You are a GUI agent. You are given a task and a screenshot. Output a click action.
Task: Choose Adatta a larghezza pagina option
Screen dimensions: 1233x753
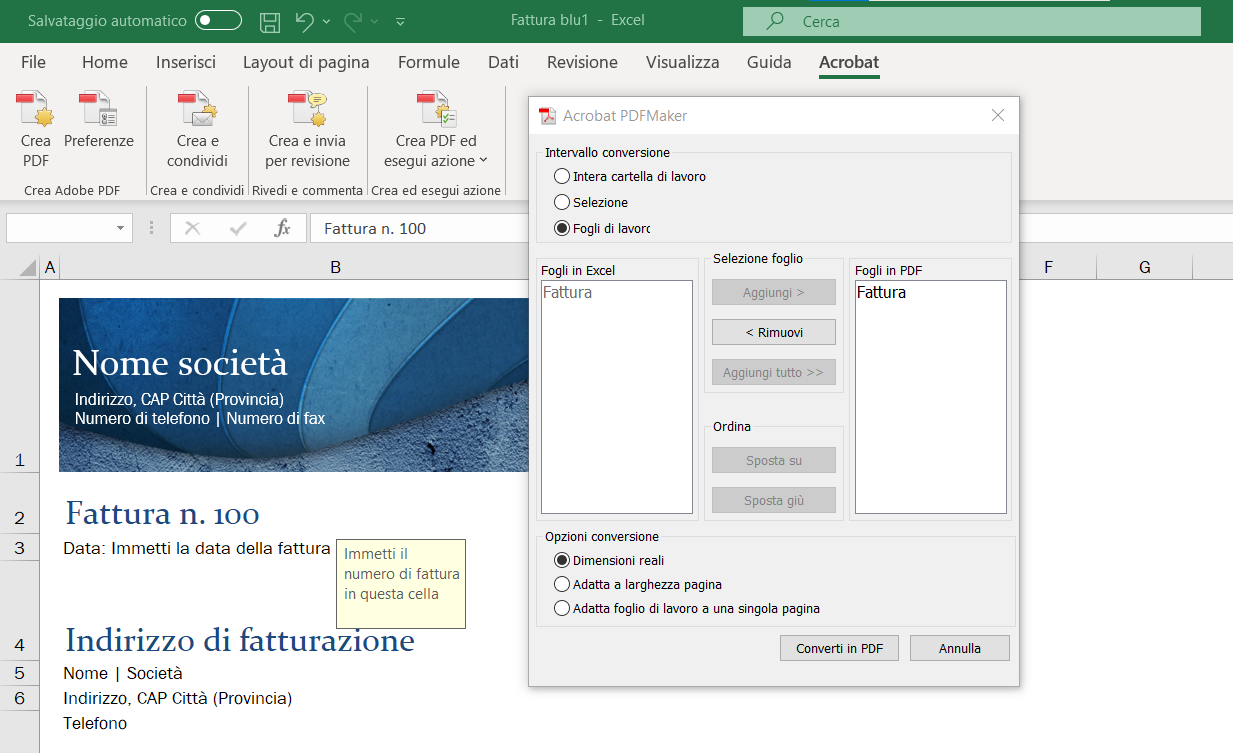[x=562, y=584]
